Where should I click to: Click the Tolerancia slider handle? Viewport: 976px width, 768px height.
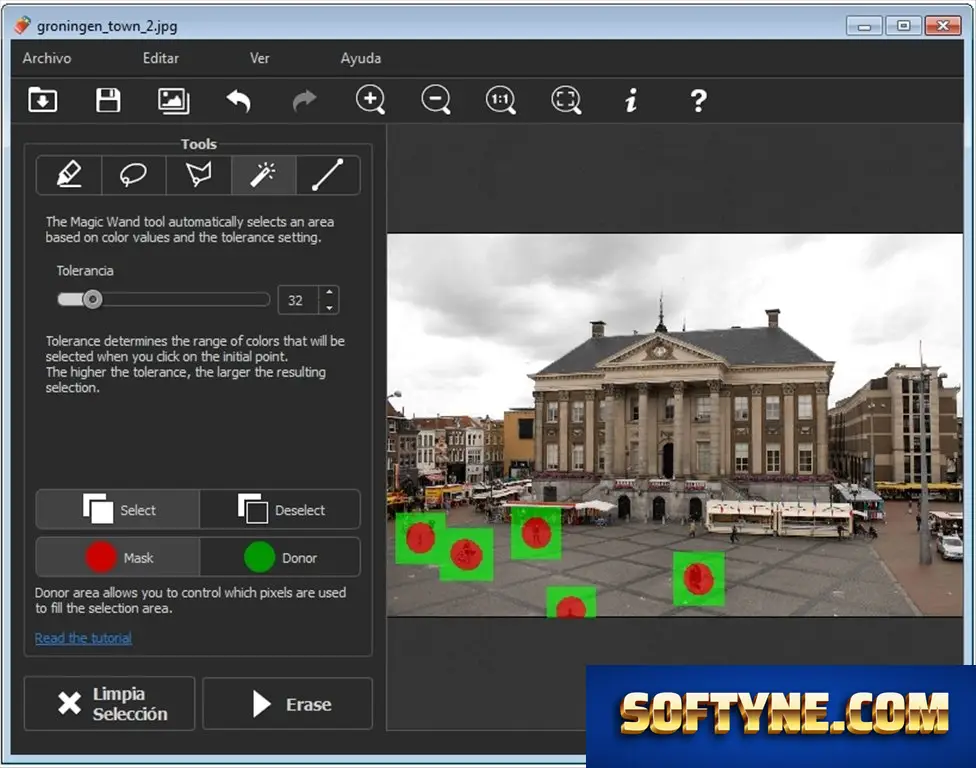(x=93, y=300)
